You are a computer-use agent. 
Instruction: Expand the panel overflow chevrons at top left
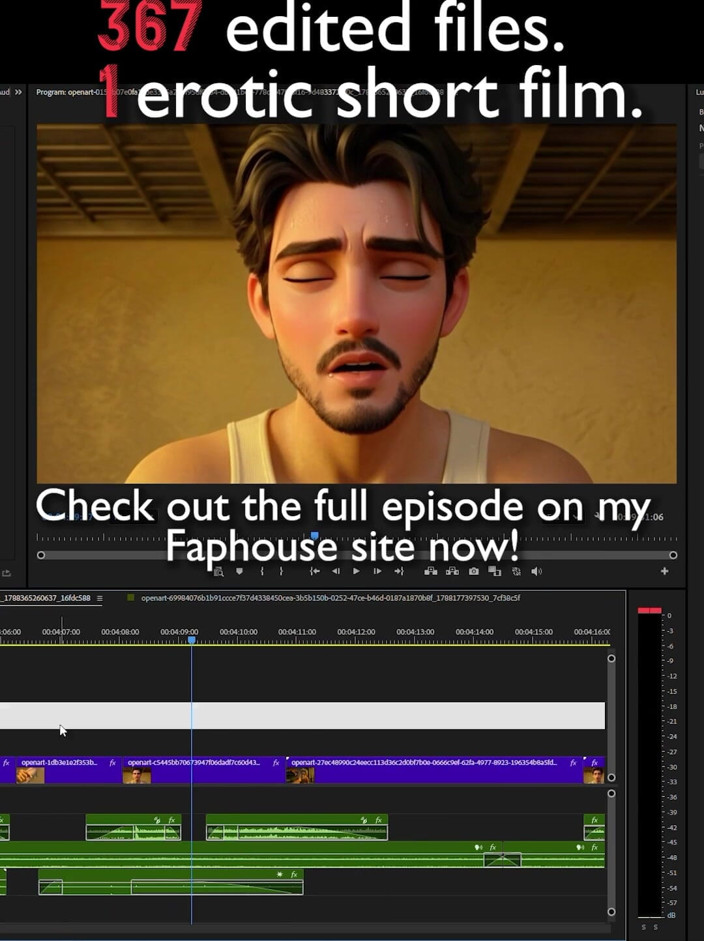(x=18, y=92)
